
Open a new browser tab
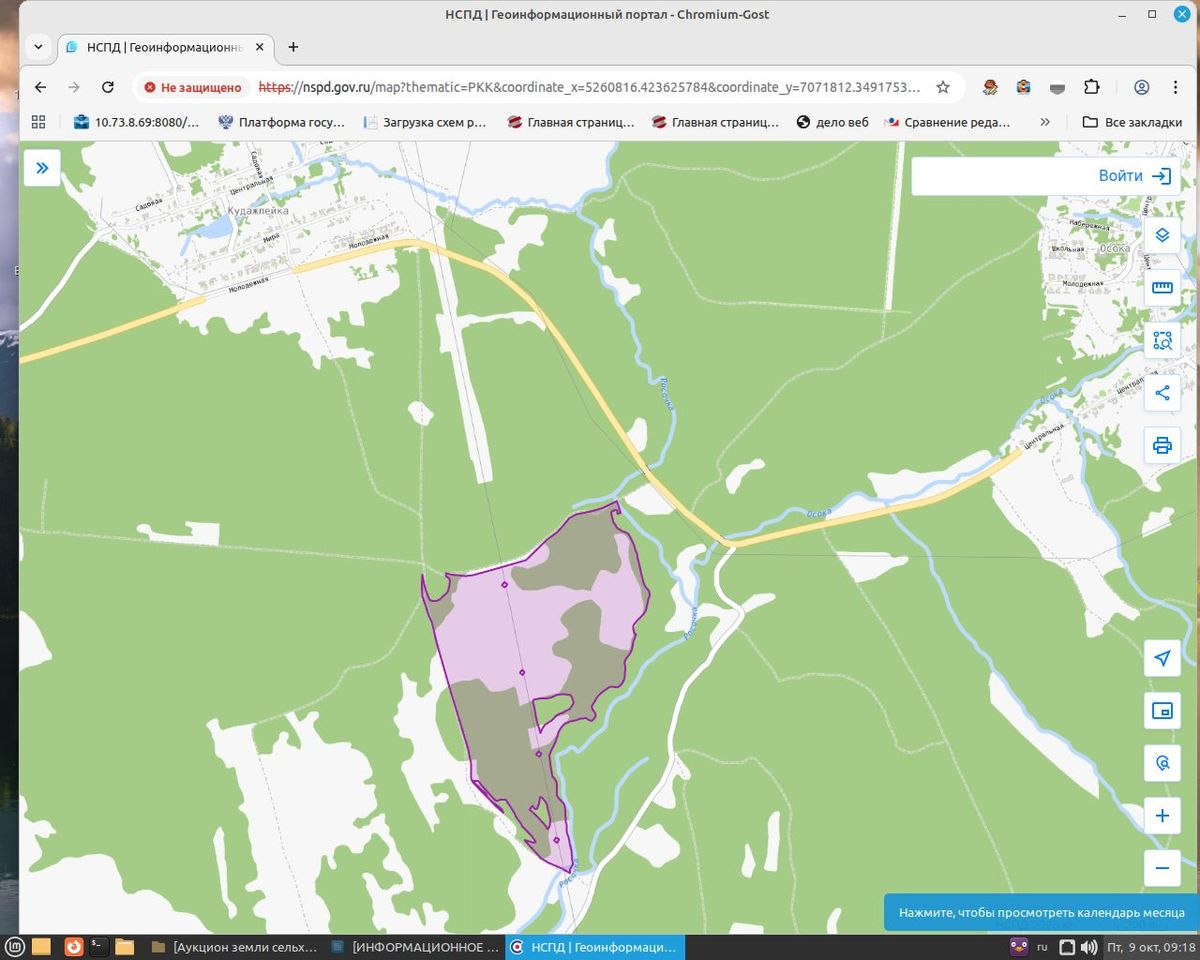click(x=293, y=47)
